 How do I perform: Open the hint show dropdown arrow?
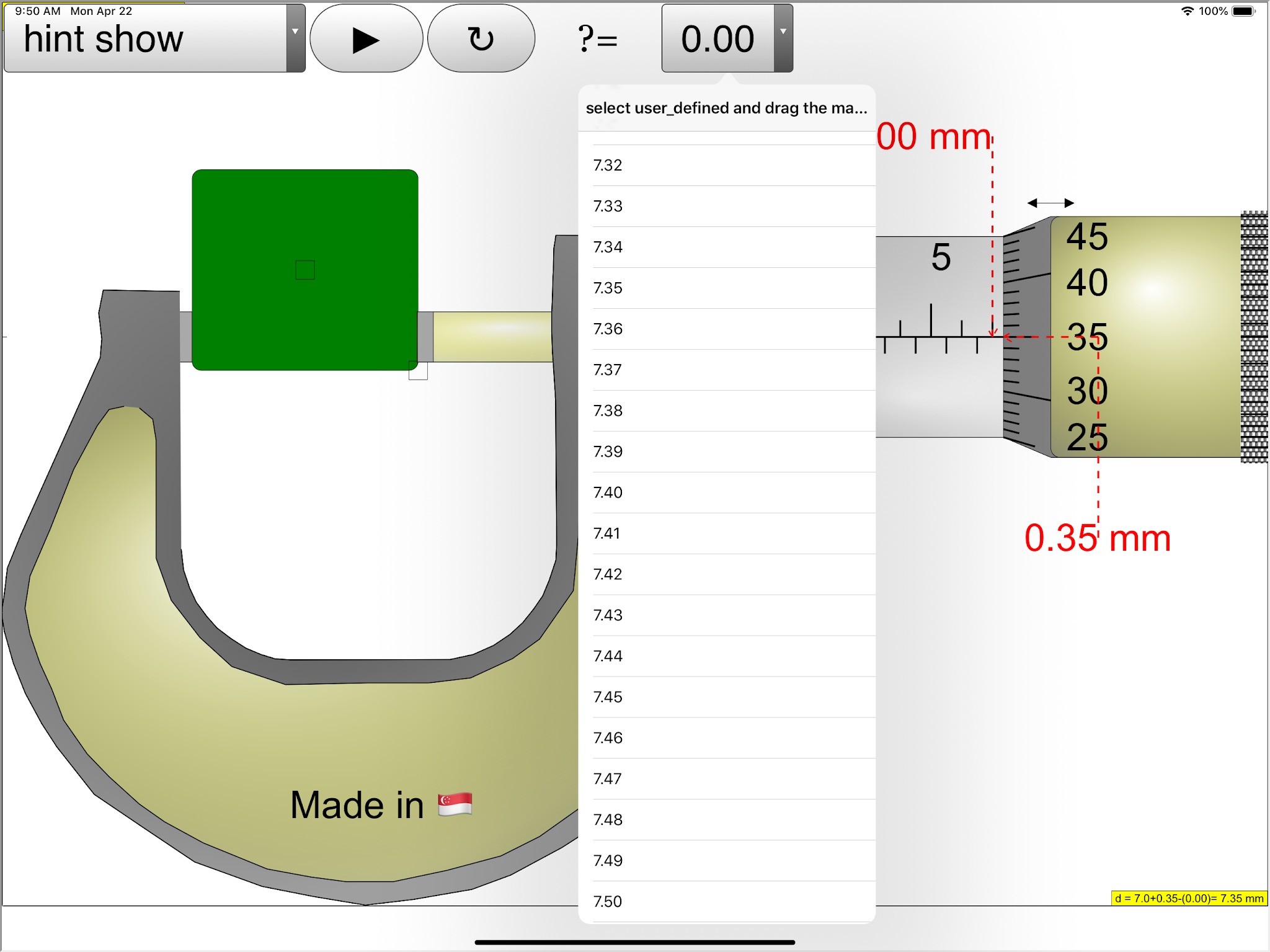tap(295, 32)
